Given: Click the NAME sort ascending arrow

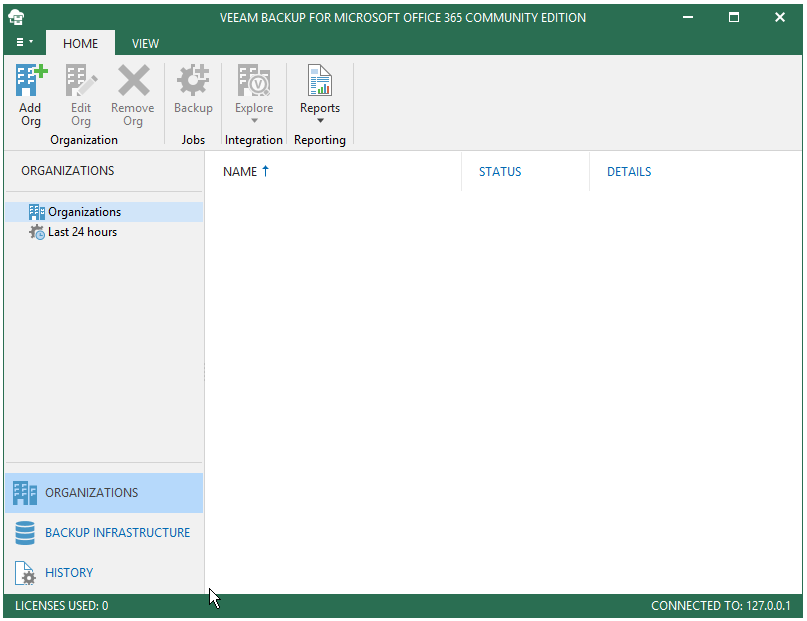Looking at the screenshot, I should coord(266,171).
